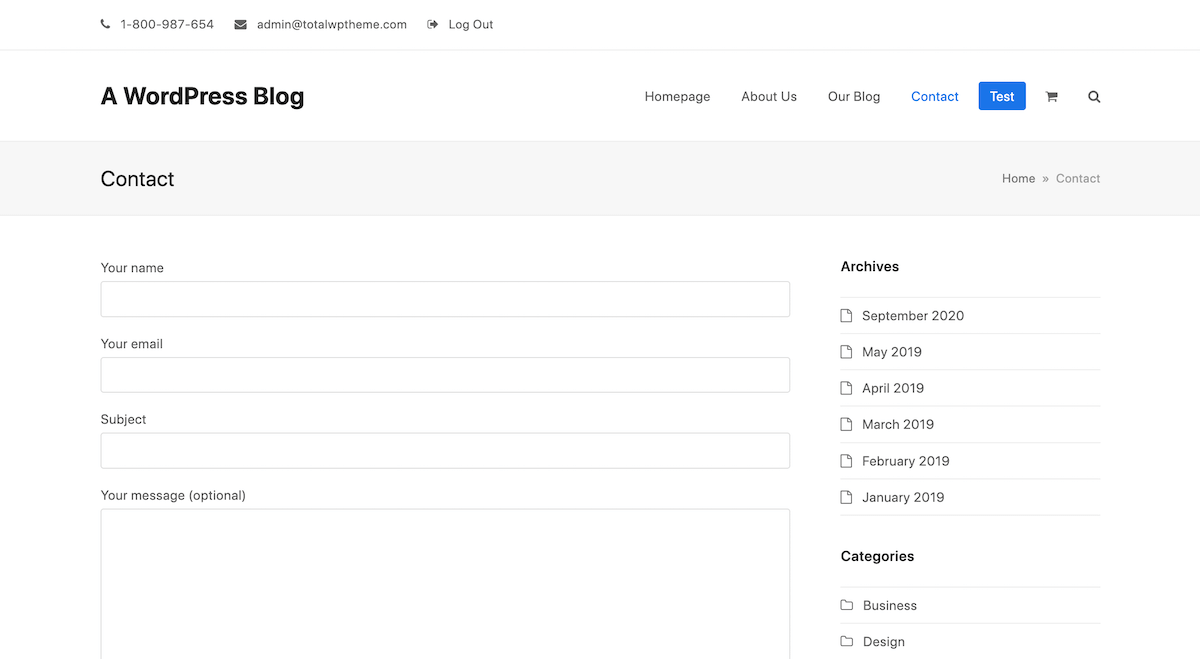Click the page icon beside May 2019

click(x=846, y=352)
